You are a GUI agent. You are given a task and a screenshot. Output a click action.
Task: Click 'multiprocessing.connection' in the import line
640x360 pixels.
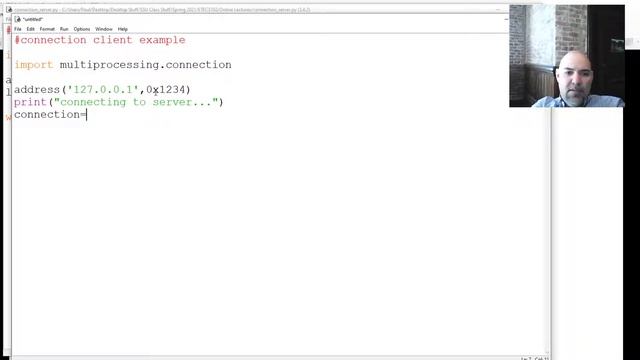146,65
